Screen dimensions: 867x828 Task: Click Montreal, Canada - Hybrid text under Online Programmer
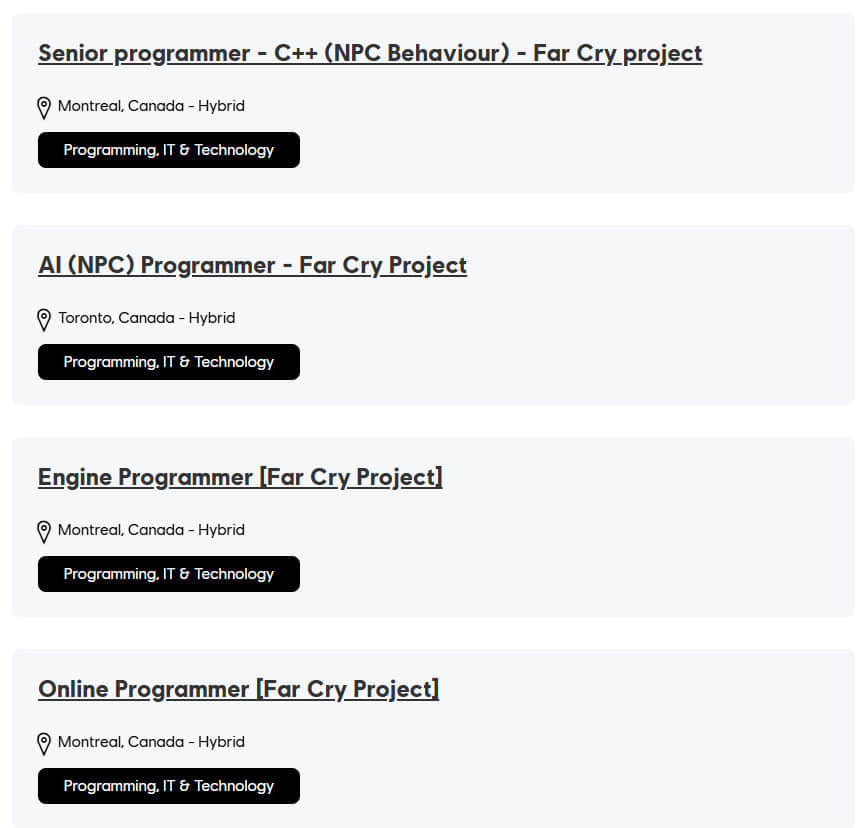click(151, 742)
